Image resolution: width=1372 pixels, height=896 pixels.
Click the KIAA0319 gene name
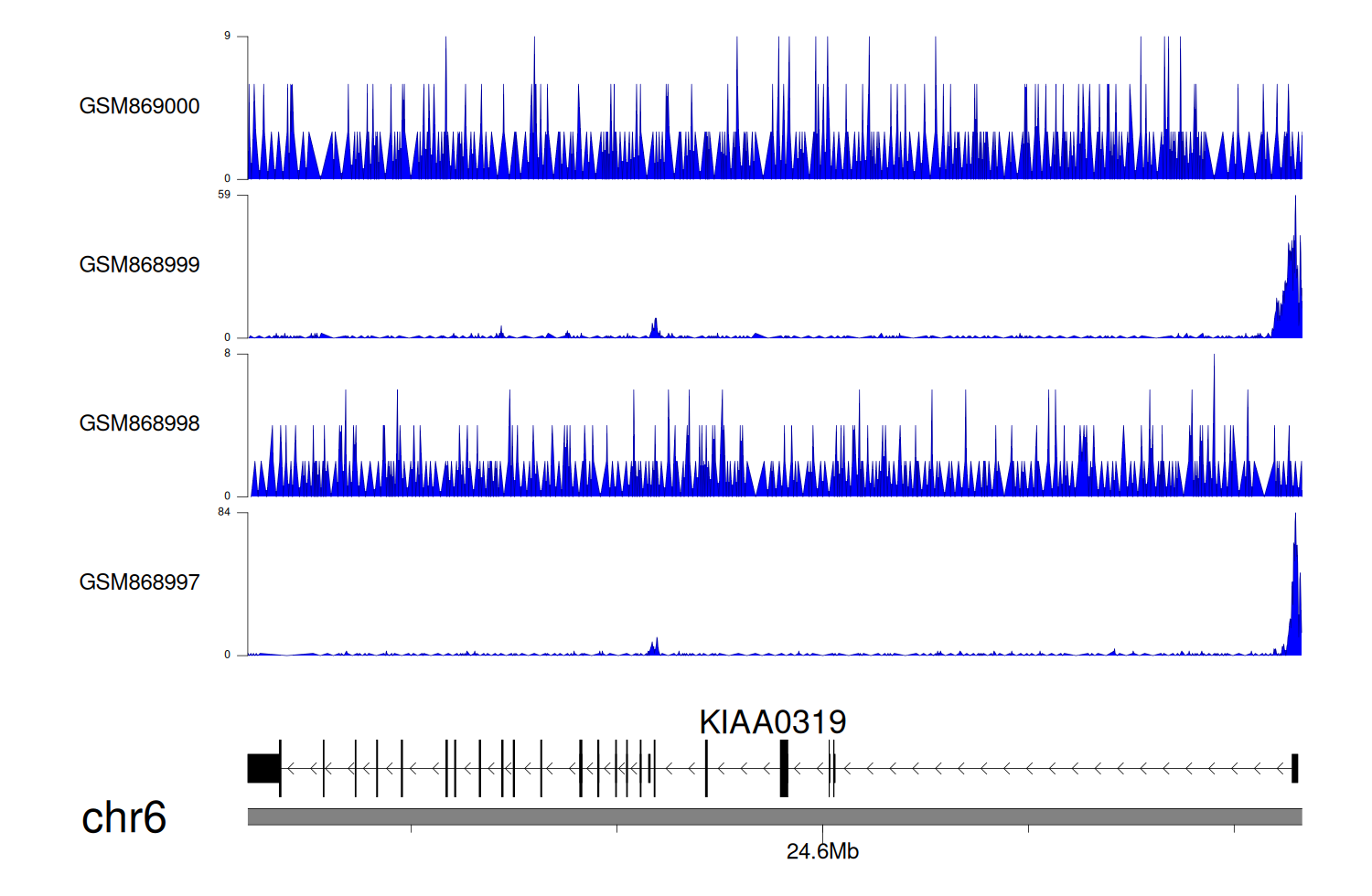tap(772, 722)
